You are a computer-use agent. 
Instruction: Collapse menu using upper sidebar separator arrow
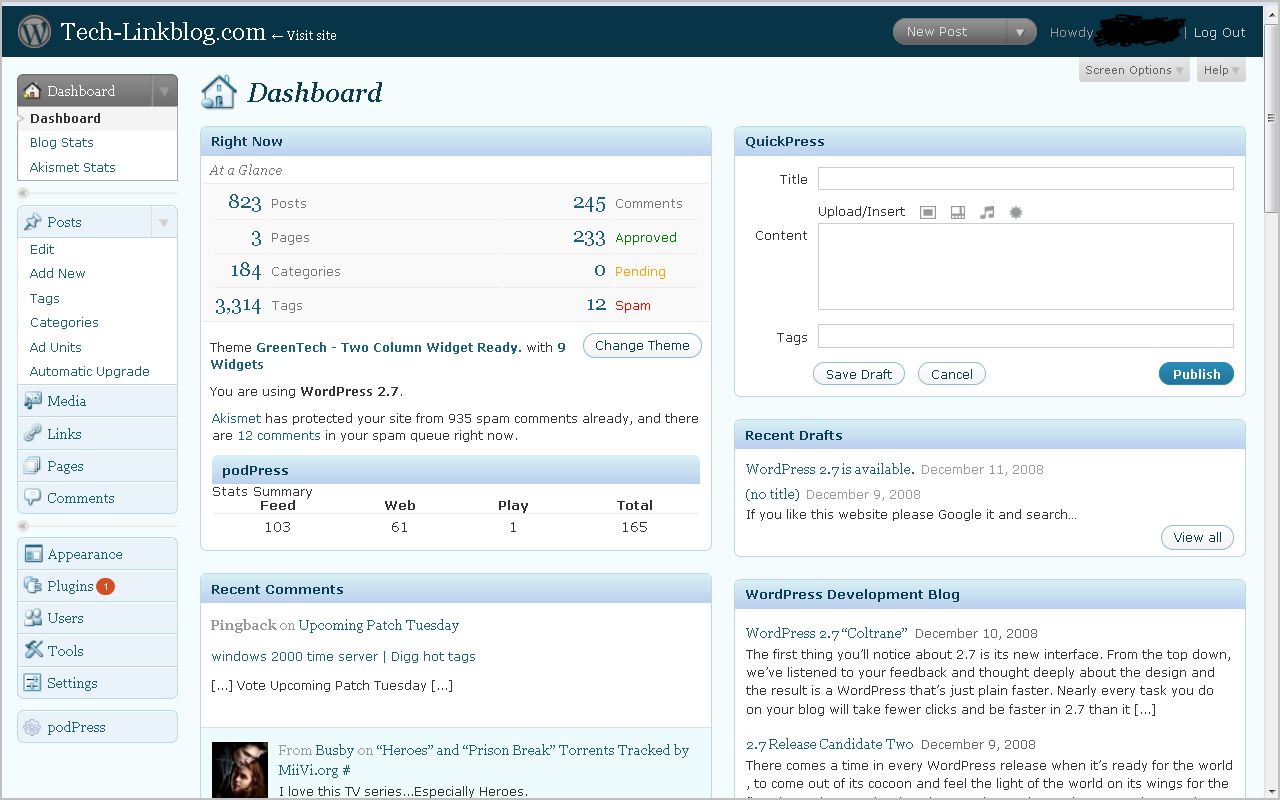pos(24,193)
